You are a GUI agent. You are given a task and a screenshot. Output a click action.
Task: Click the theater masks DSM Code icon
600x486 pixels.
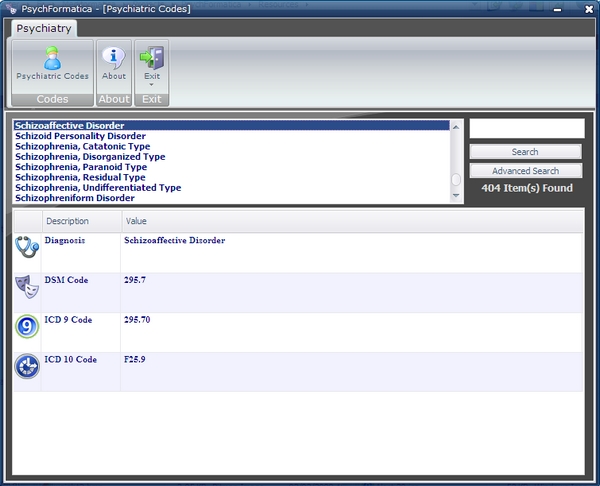click(x=27, y=288)
